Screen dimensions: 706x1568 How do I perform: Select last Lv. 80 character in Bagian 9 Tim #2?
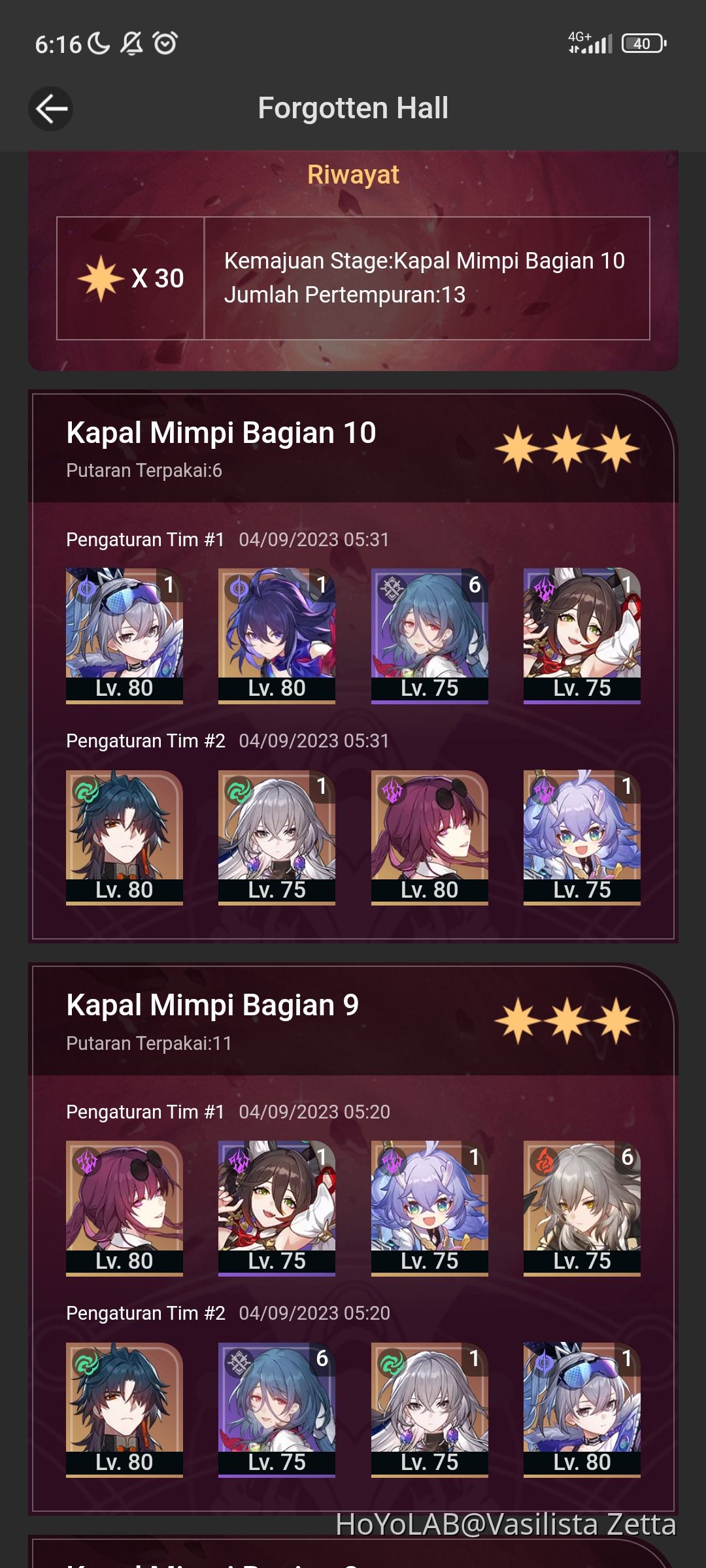[582, 1410]
